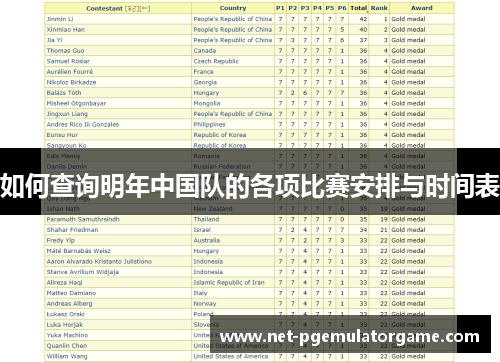Toggle the gender symbols icon in Contestant header
The width and height of the screenshot is (500, 362).
coord(133,9)
